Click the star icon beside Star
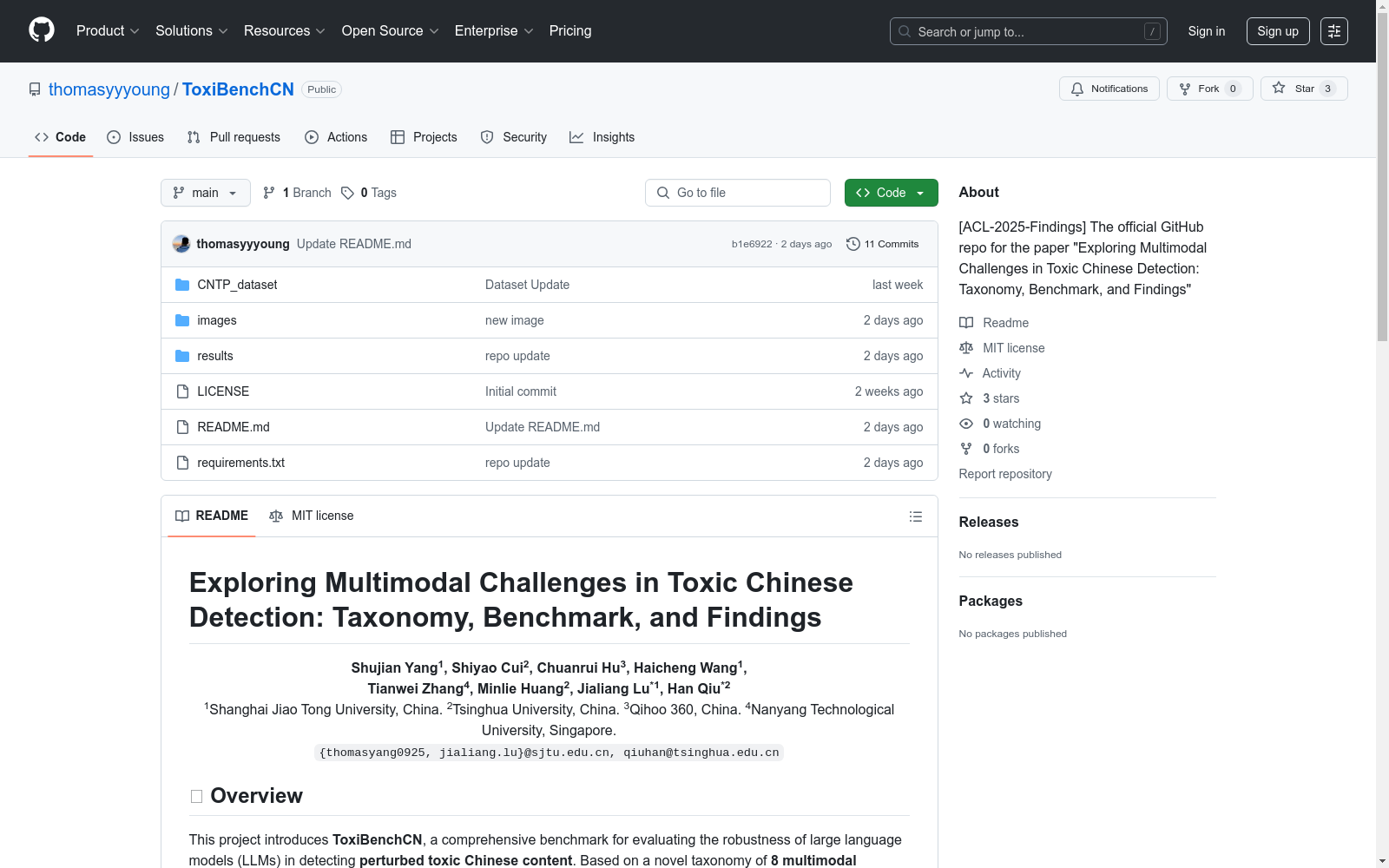 click(1279, 88)
